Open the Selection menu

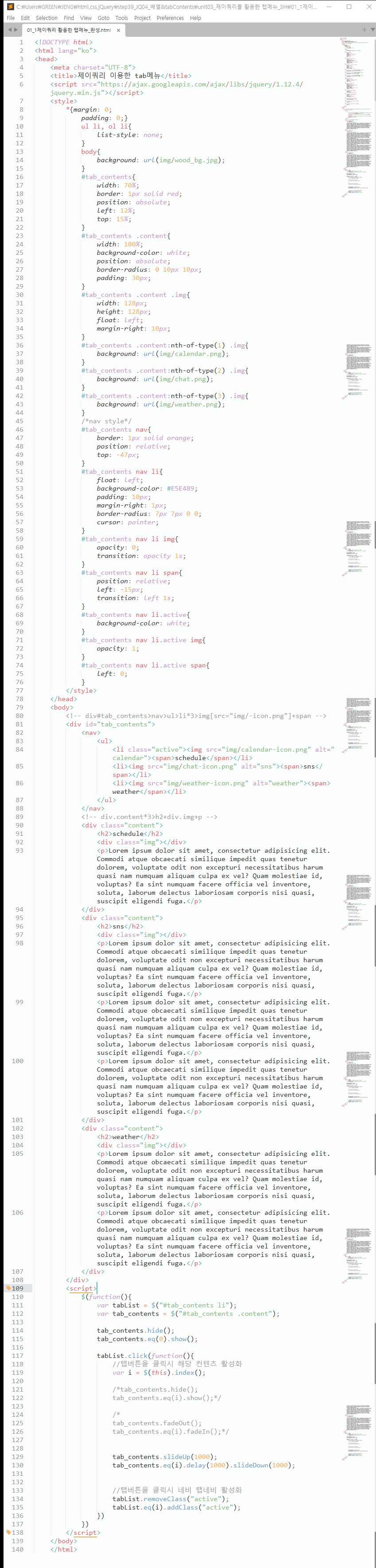point(47,18)
